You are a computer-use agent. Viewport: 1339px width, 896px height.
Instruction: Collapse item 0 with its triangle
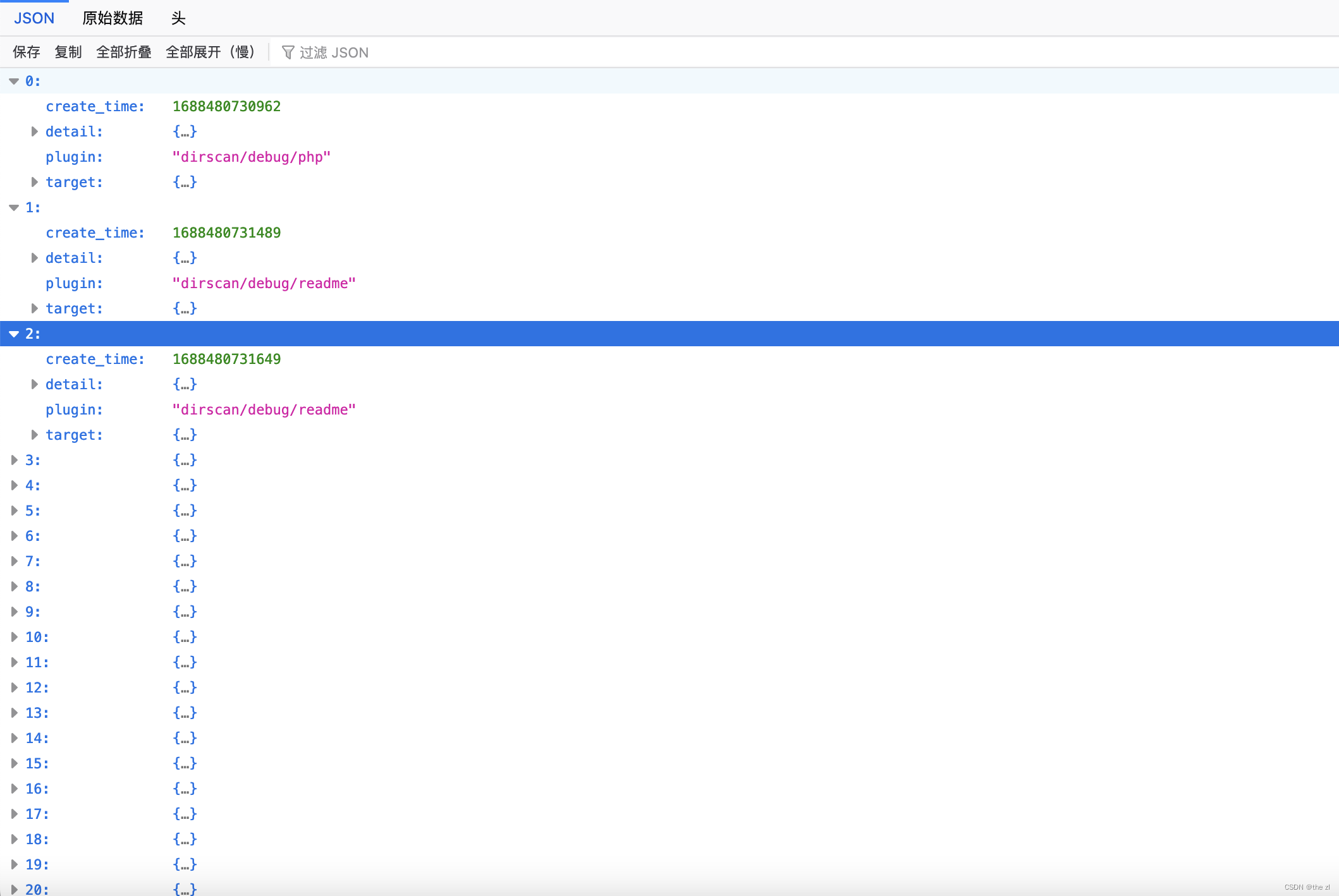14,82
